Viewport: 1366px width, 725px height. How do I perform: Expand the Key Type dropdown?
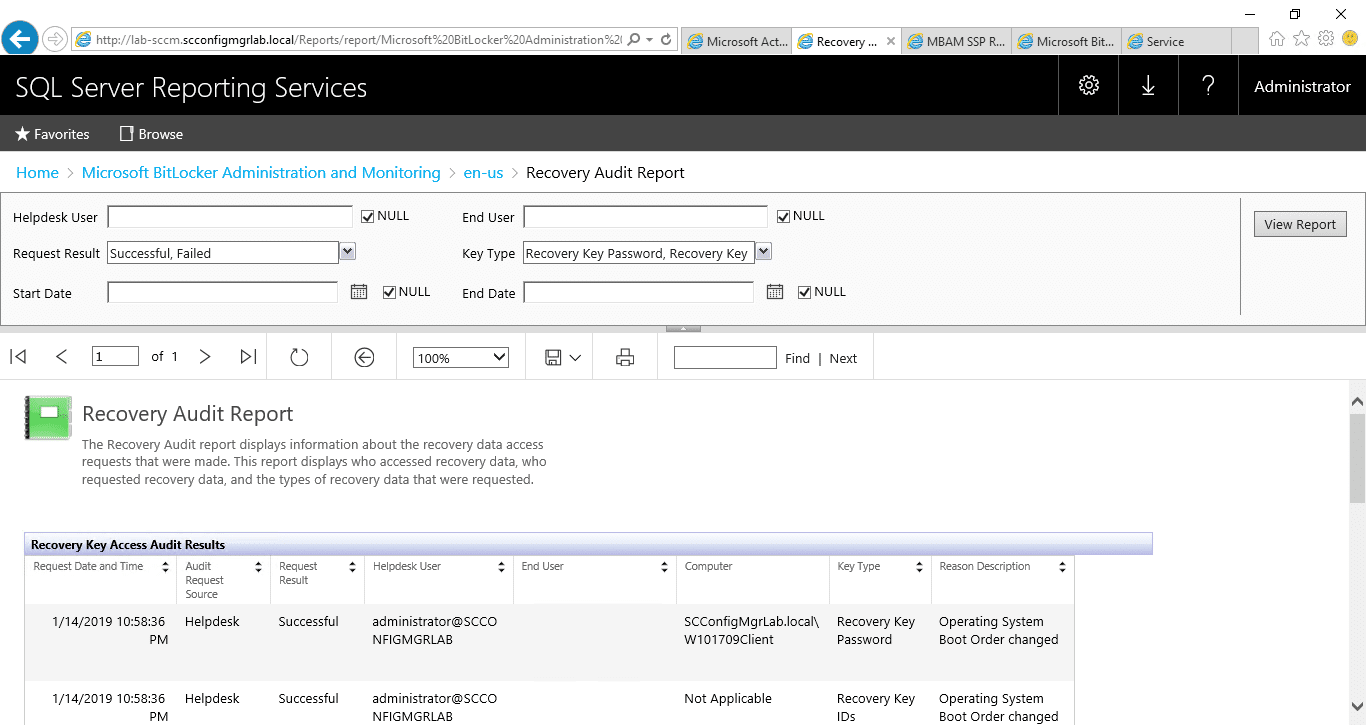point(763,252)
